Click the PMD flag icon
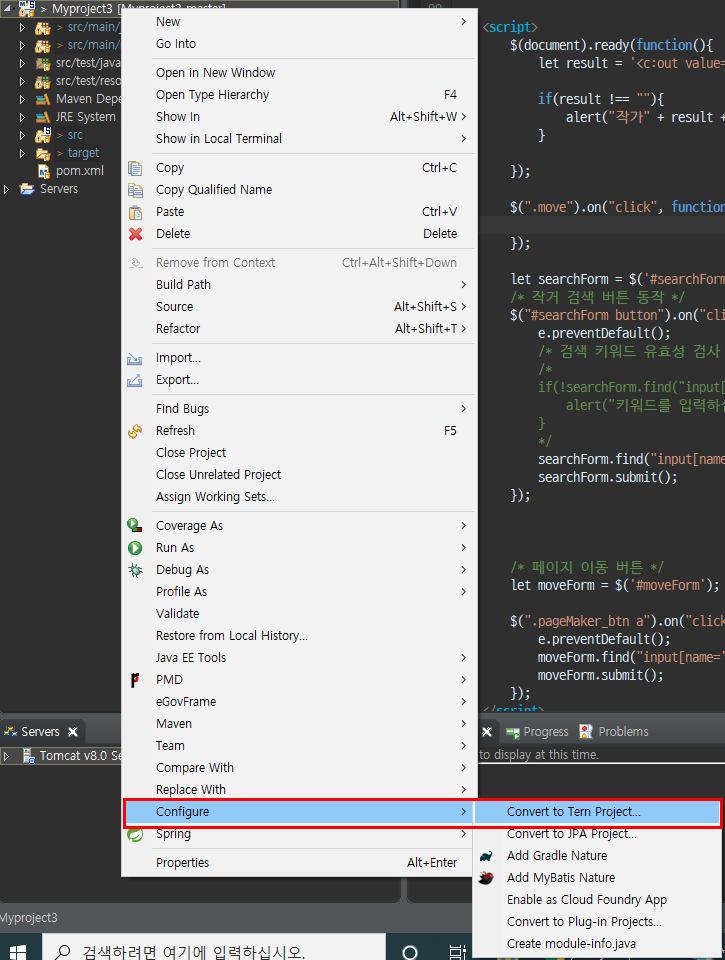Image resolution: width=725 pixels, height=960 pixels. [x=135, y=680]
